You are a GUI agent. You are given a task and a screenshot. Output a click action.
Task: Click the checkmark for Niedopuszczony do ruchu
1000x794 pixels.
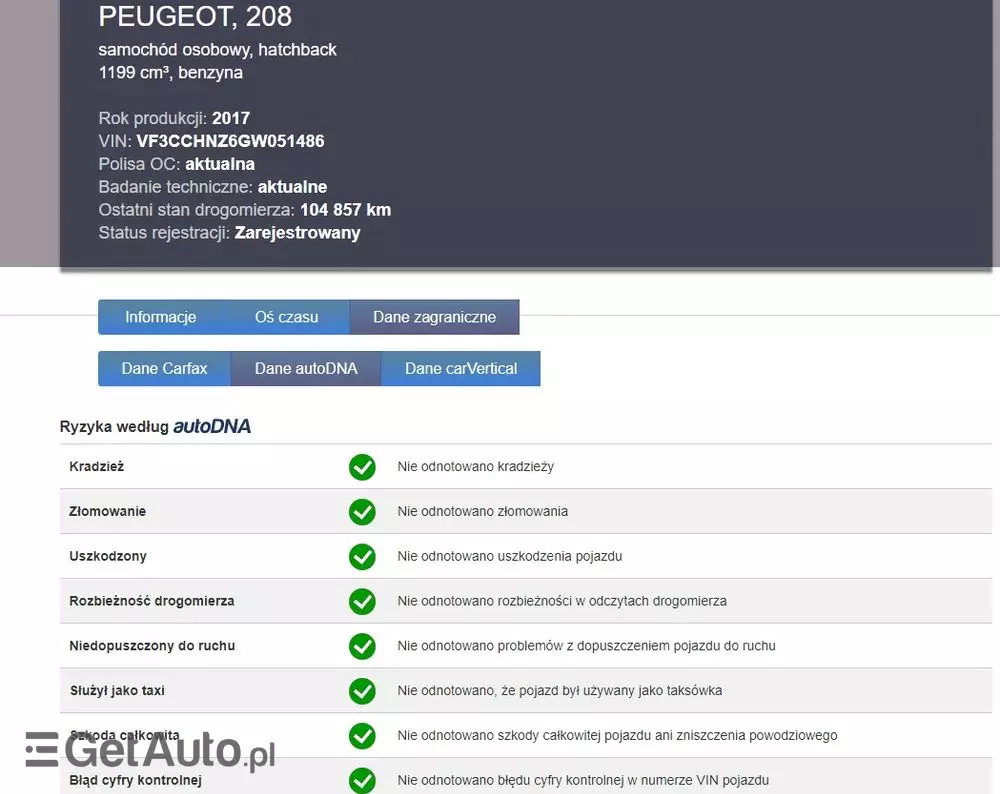(x=362, y=646)
